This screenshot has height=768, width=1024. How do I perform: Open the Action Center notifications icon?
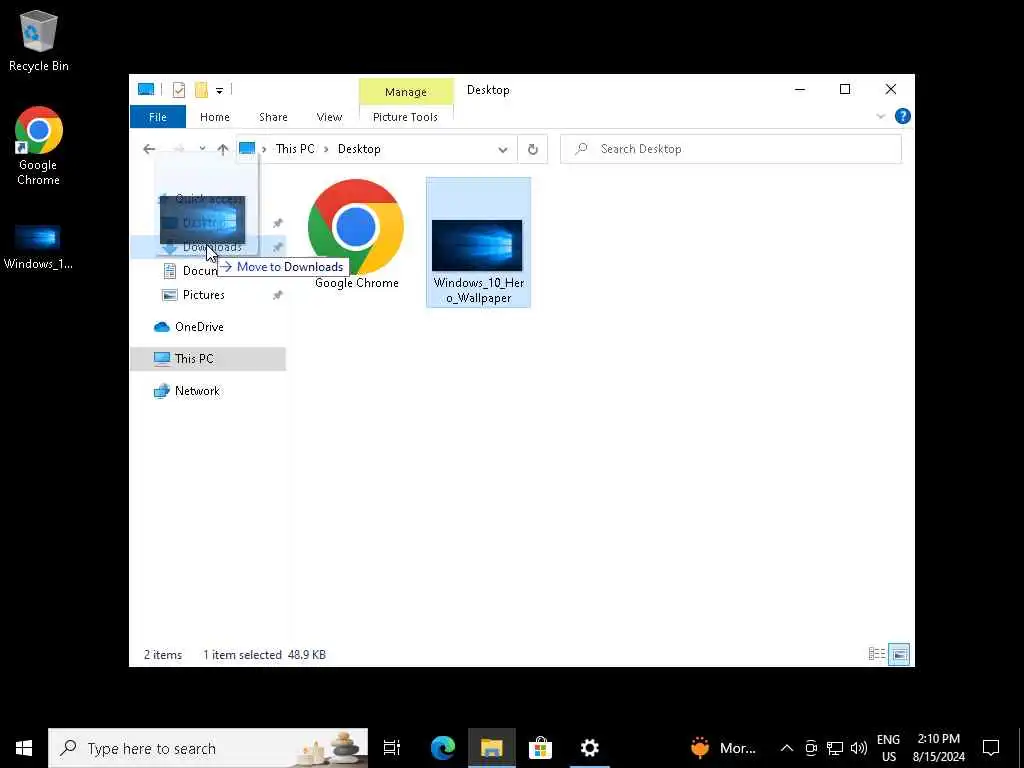point(991,748)
